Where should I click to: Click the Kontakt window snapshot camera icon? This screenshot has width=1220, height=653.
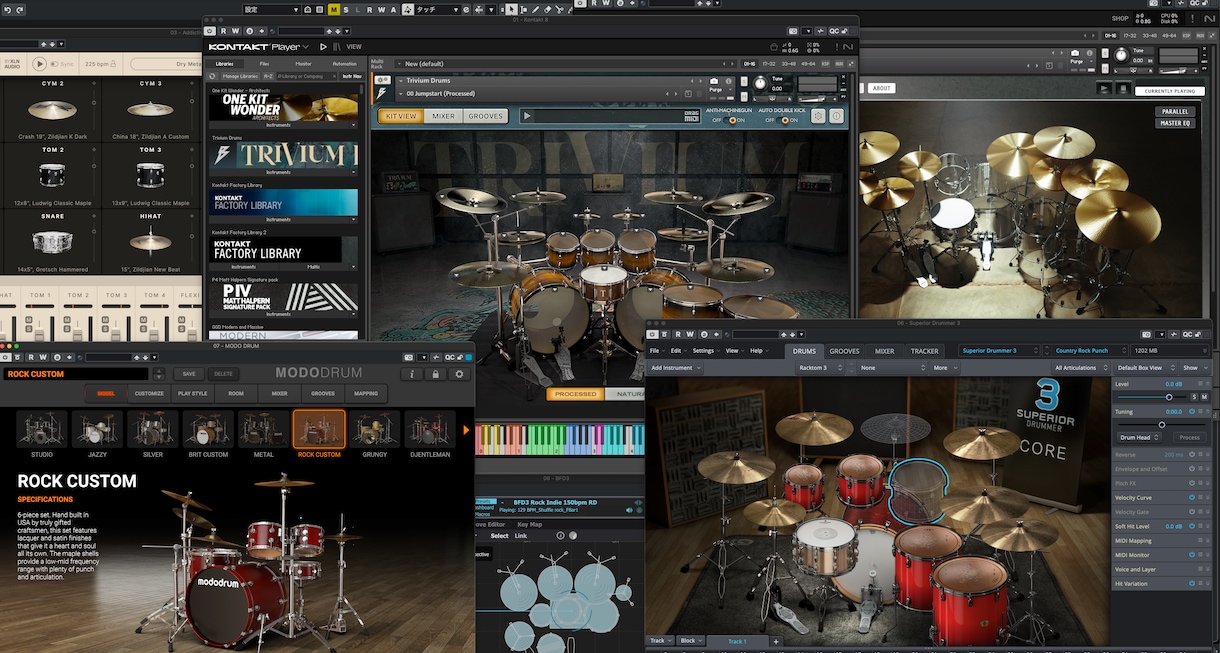(x=793, y=31)
